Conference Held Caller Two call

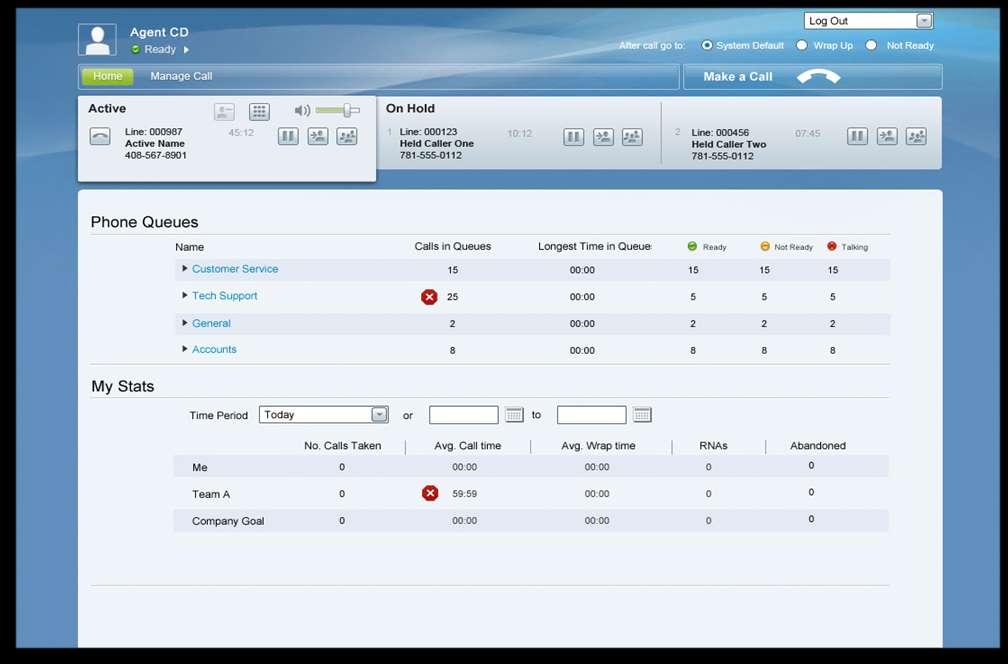[916, 136]
